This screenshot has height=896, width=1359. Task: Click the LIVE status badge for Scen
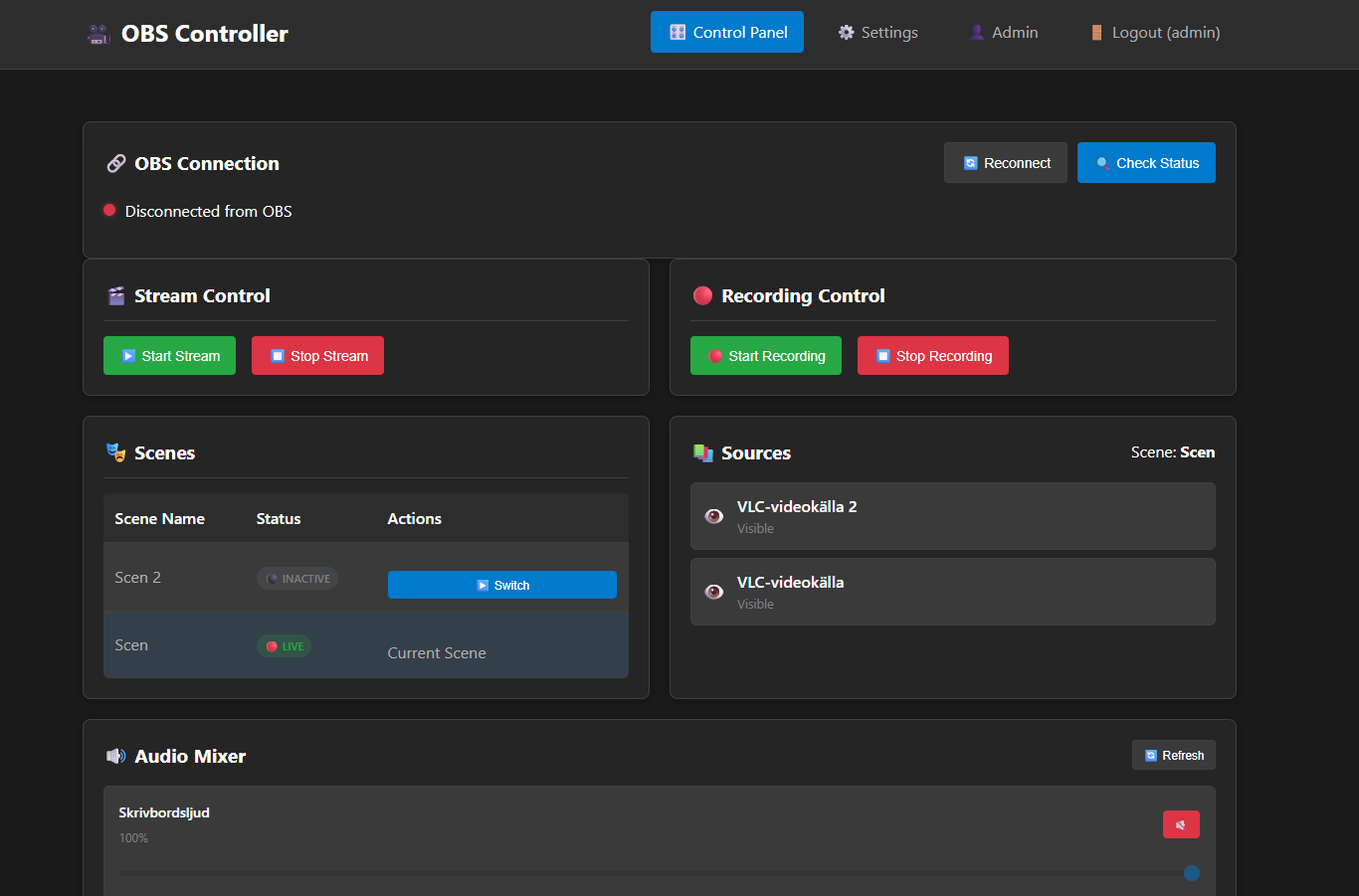click(x=285, y=646)
